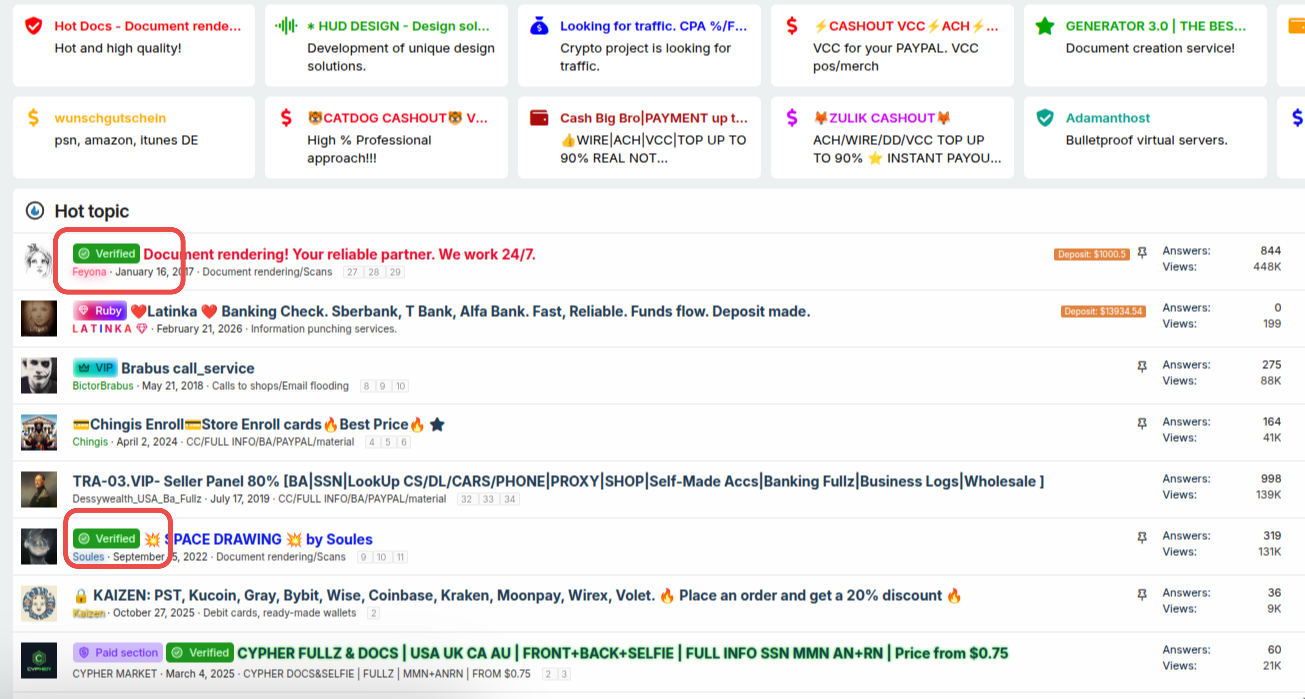
Task: Go to page 2 of KAIZEN thread
Action: tap(373, 614)
